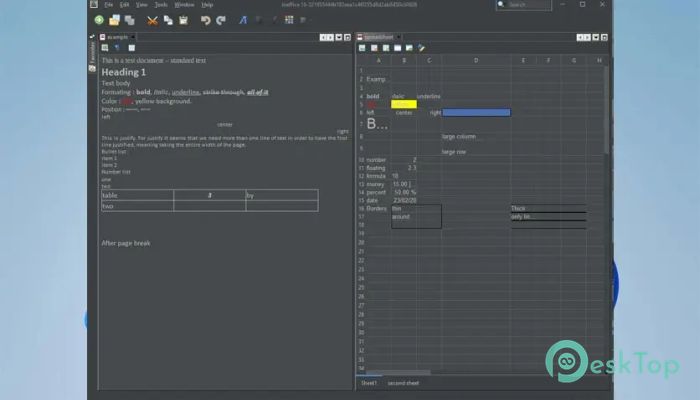Copy using the two-pages toolbar icon
The height and width of the screenshot is (400, 700).
[168, 20]
